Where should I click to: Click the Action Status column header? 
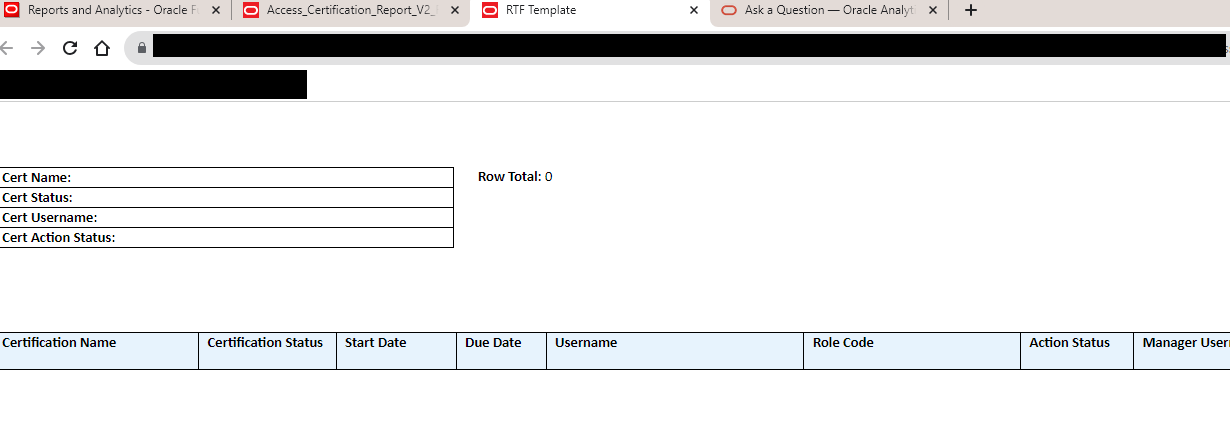click(1077, 351)
